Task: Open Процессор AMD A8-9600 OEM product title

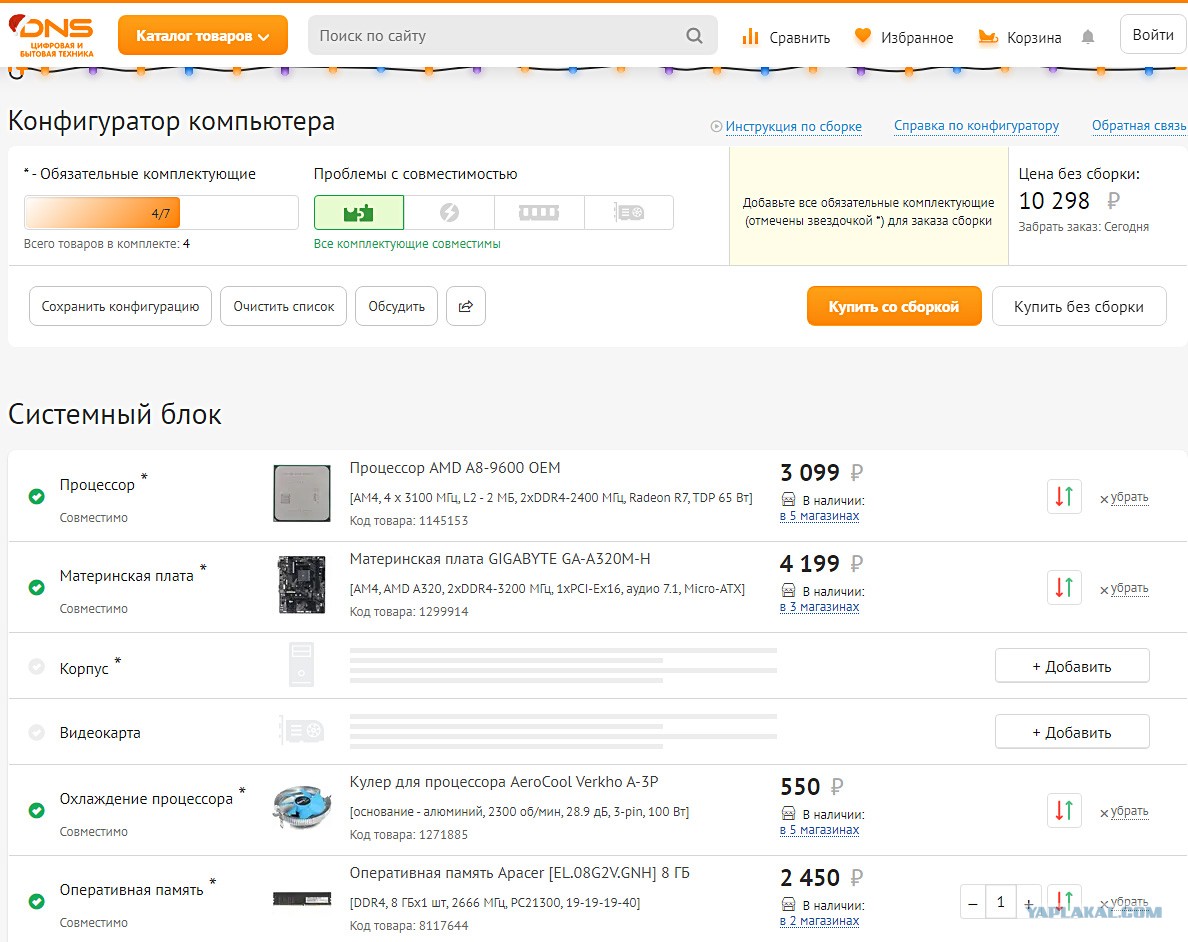Action: pos(455,468)
